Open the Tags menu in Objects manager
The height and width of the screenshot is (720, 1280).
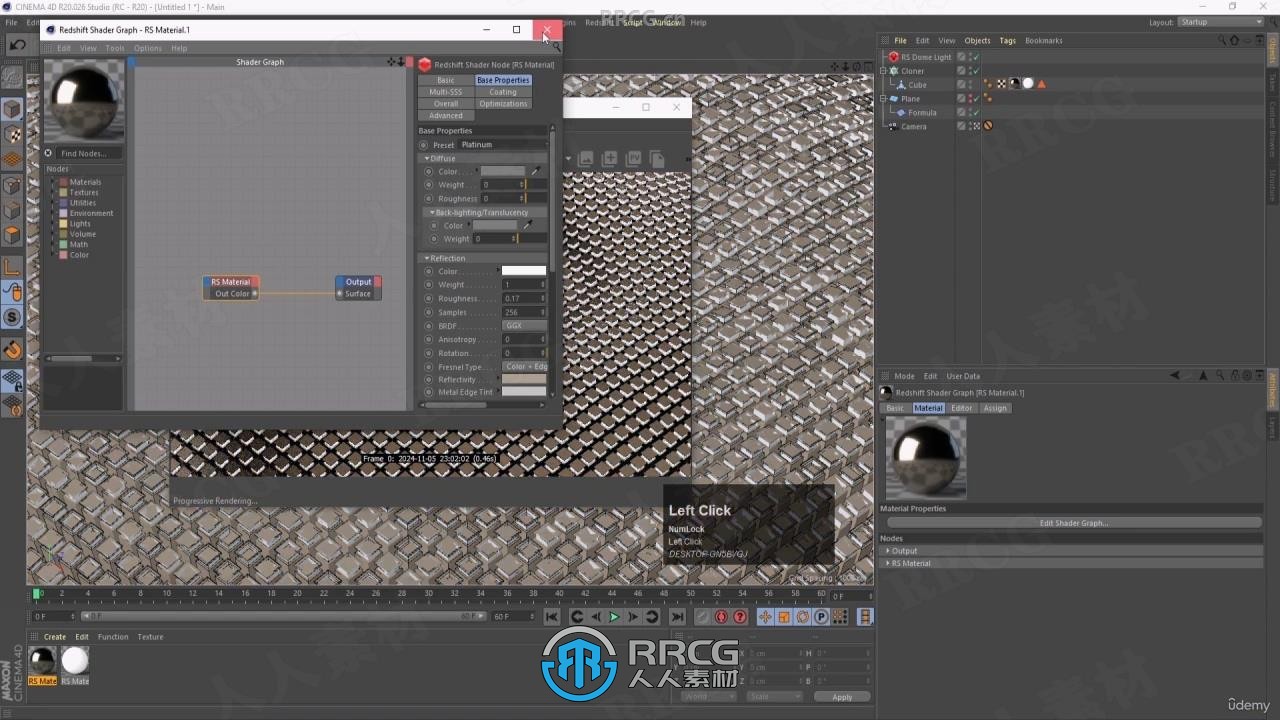coord(1007,41)
